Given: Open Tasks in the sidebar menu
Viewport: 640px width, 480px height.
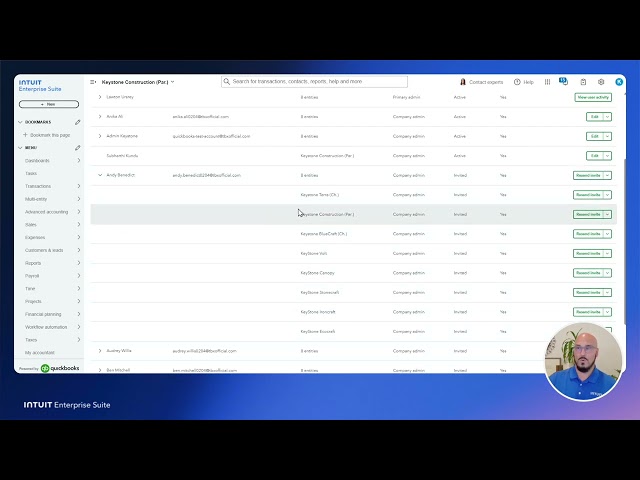Looking at the screenshot, I should click(31, 173).
